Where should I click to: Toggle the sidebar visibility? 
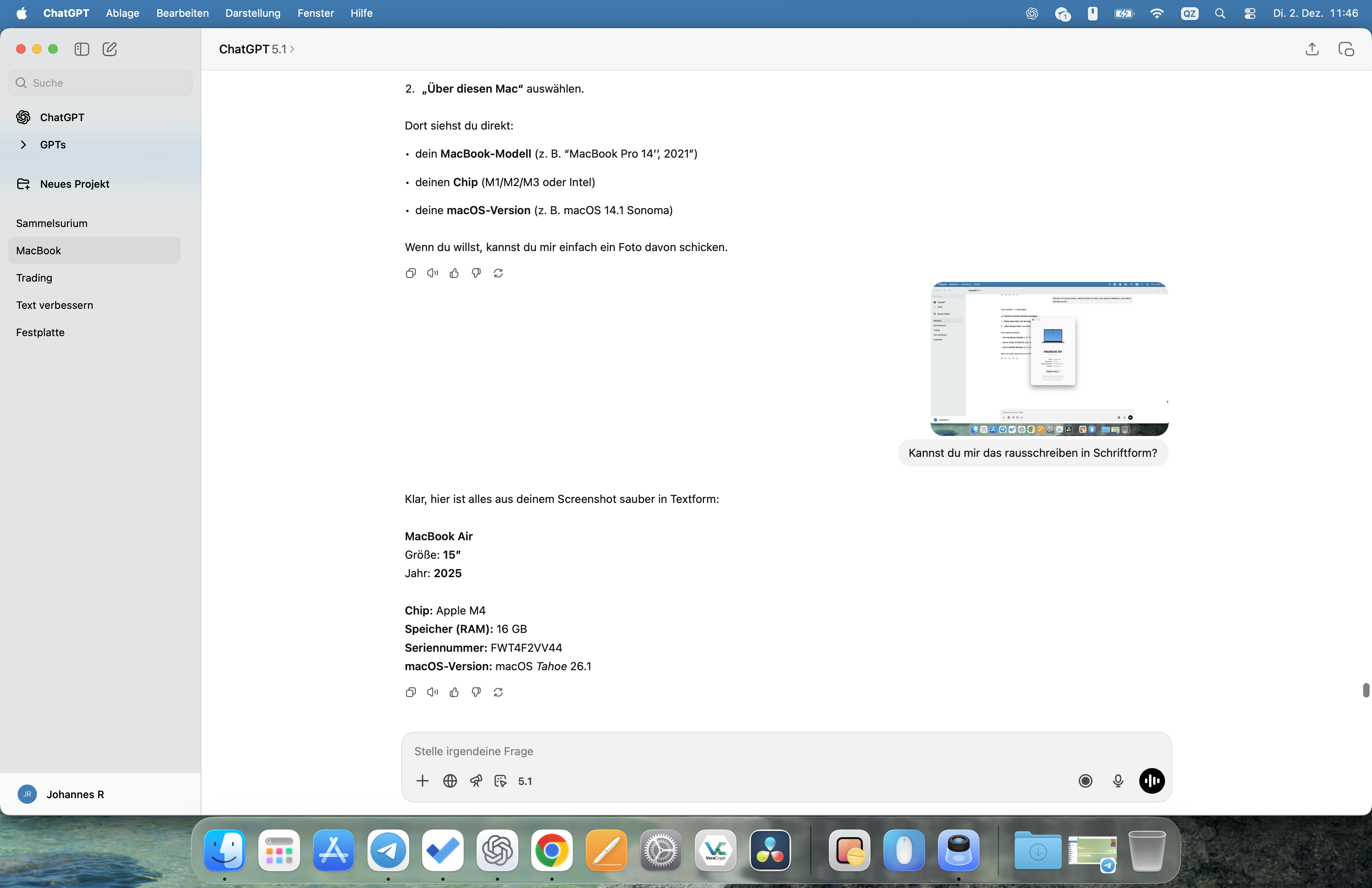pos(82,49)
